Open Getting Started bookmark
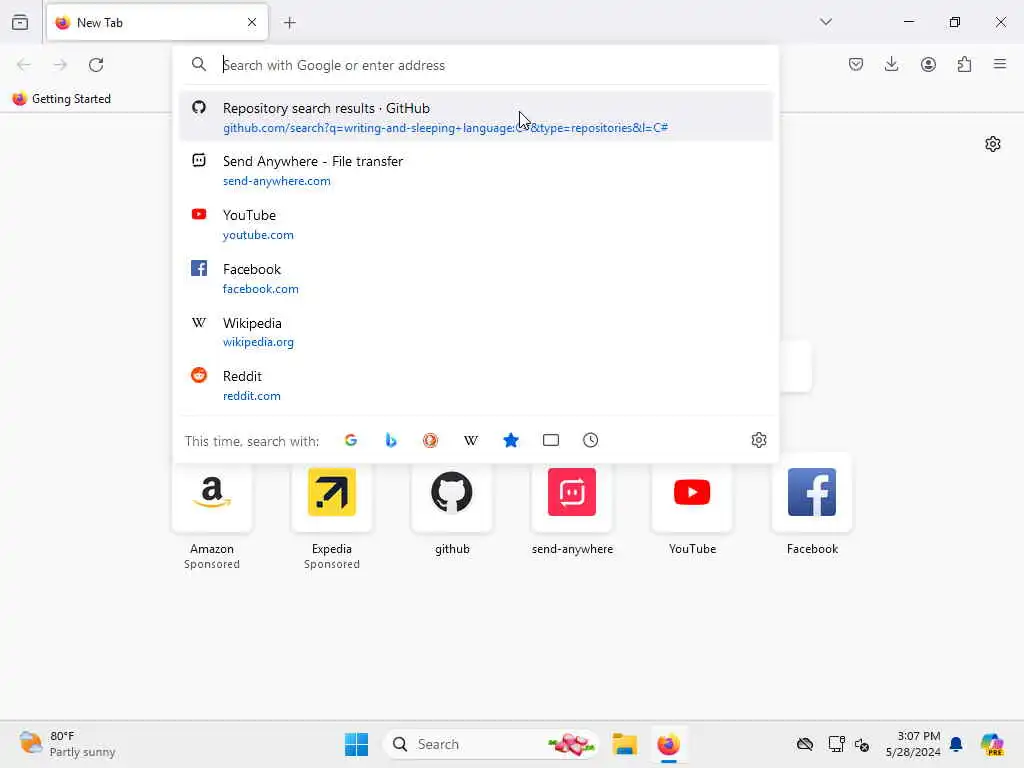The height and width of the screenshot is (768, 1024). point(62,99)
